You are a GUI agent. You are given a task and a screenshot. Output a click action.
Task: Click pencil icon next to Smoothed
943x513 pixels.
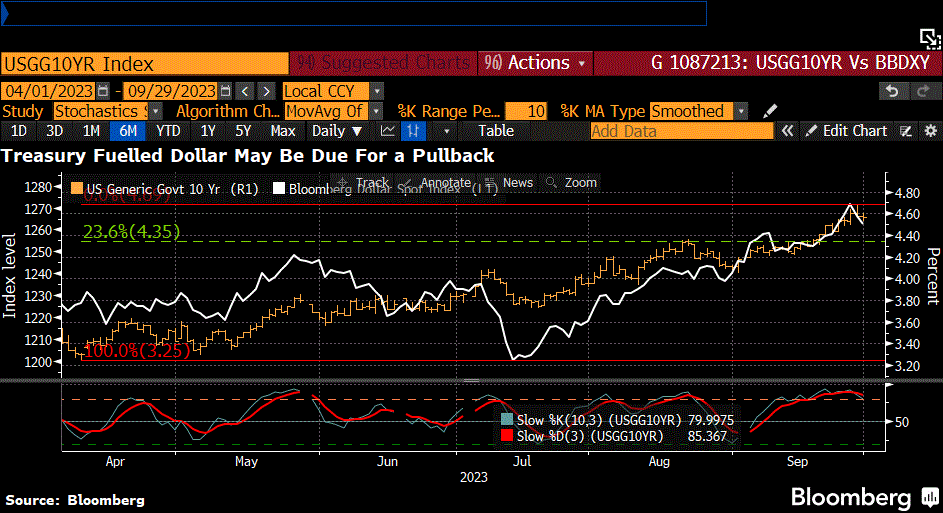[770, 111]
